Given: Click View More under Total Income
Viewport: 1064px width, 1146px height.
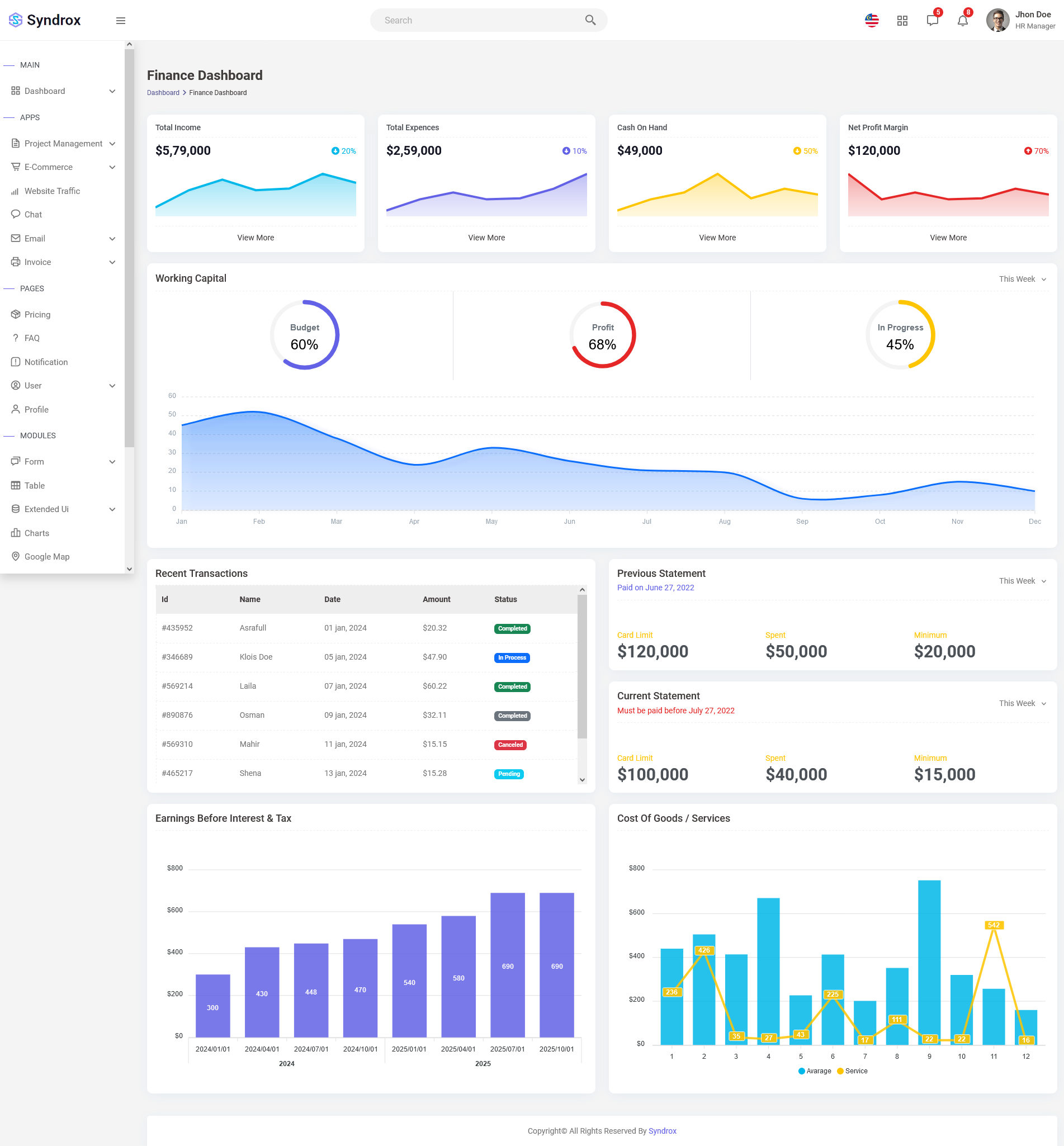Looking at the screenshot, I should click(256, 238).
